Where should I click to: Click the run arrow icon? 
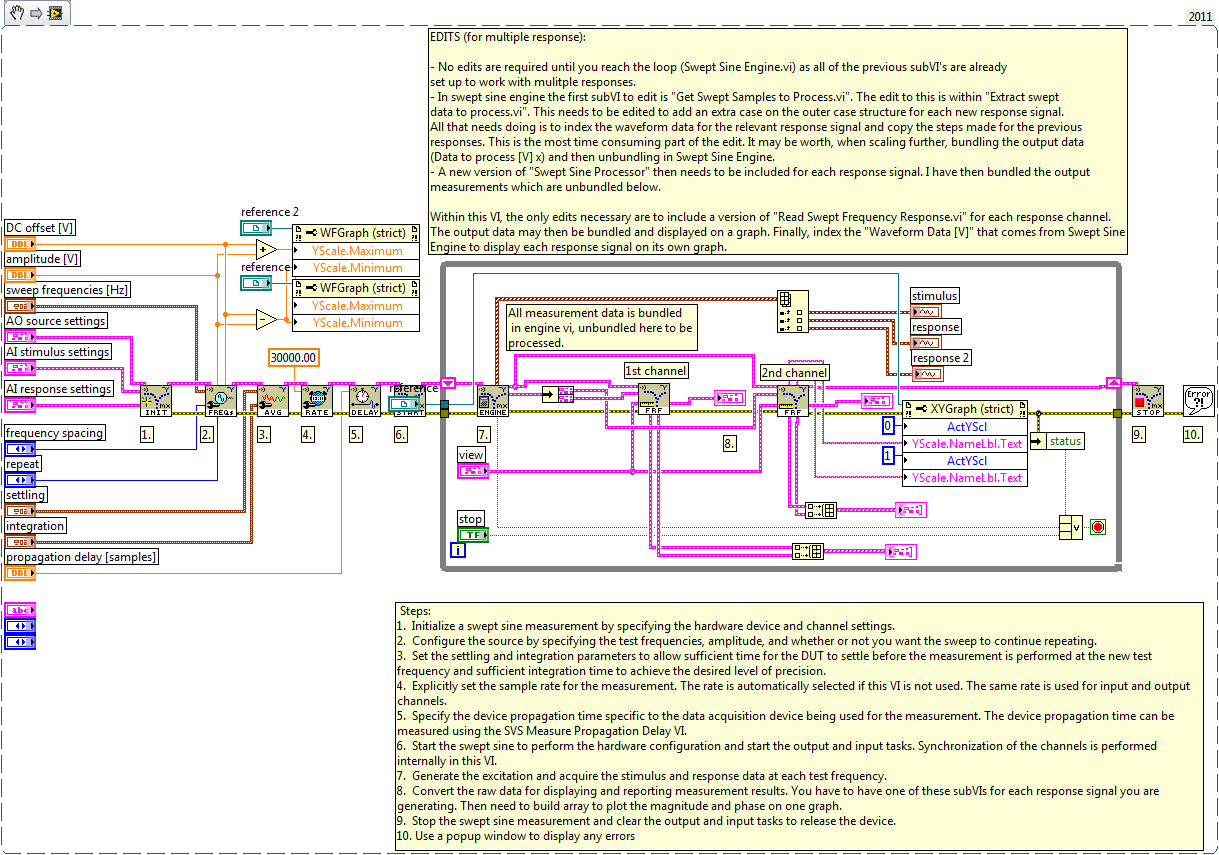click(x=33, y=13)
